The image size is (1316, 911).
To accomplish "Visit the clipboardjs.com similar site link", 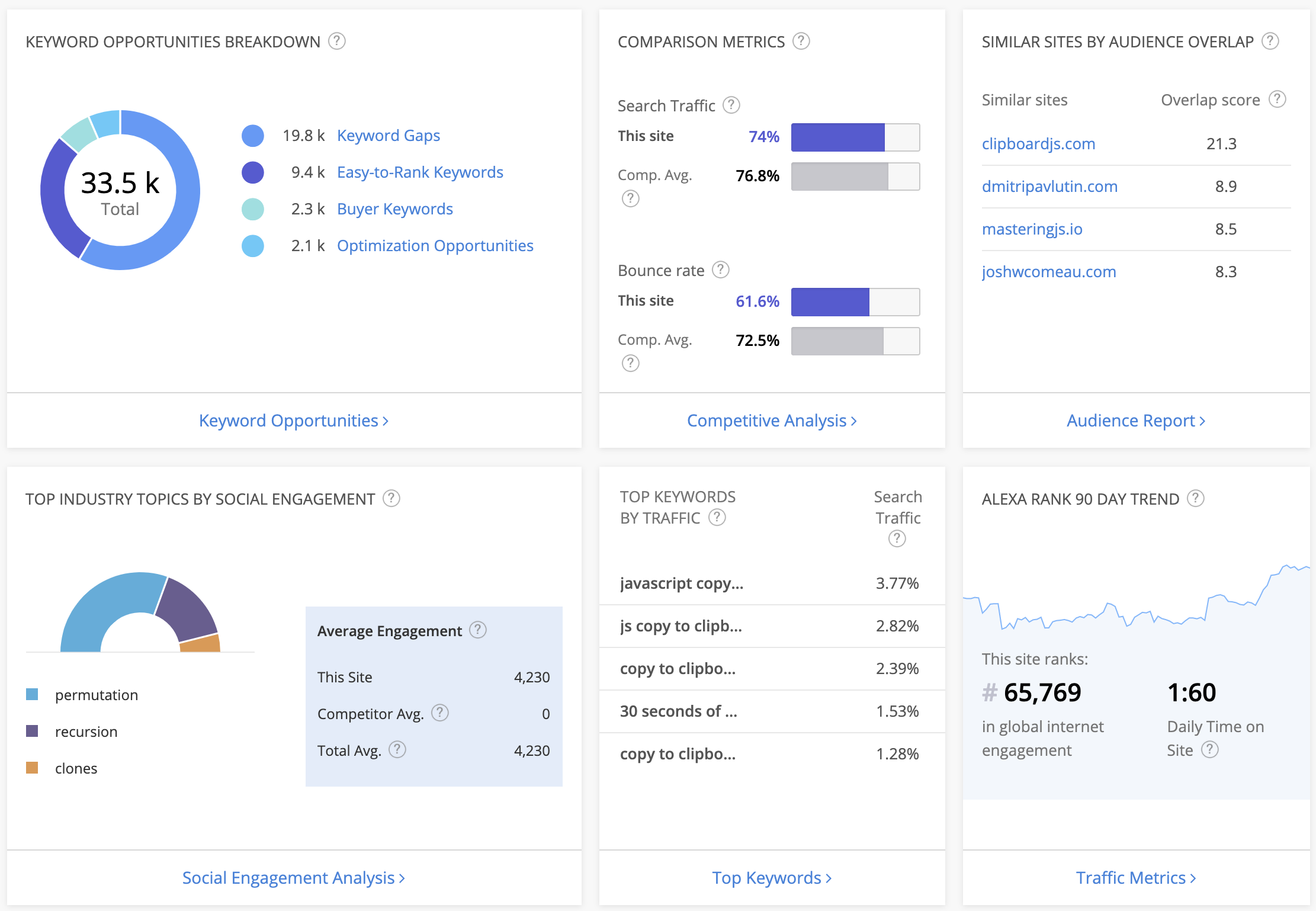I will point(1038,143).
